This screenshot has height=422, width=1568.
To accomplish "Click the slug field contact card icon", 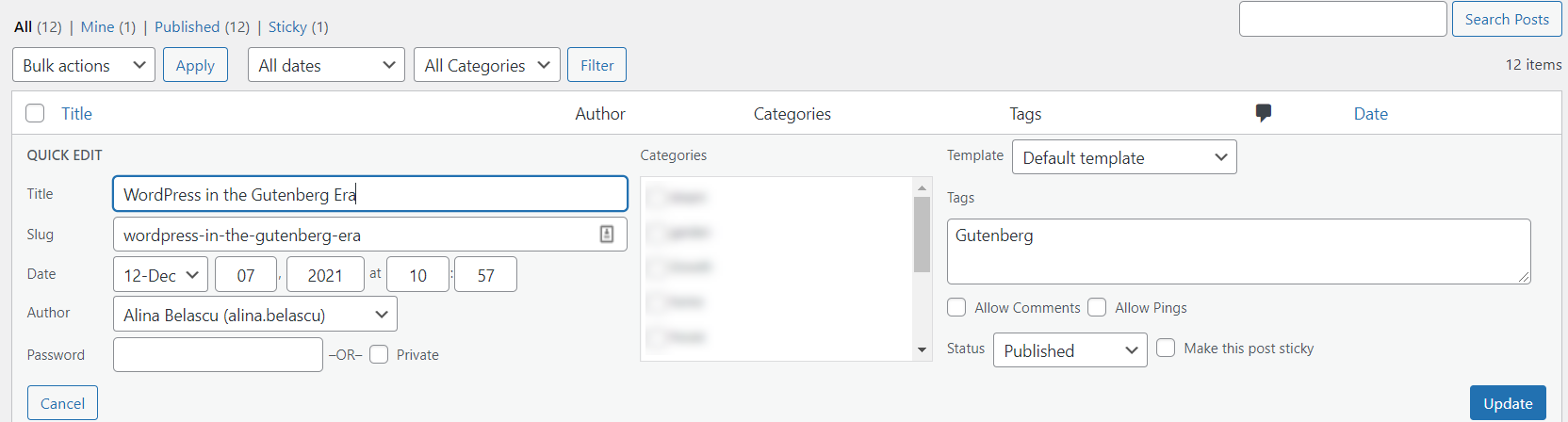I will pos(607,235).
